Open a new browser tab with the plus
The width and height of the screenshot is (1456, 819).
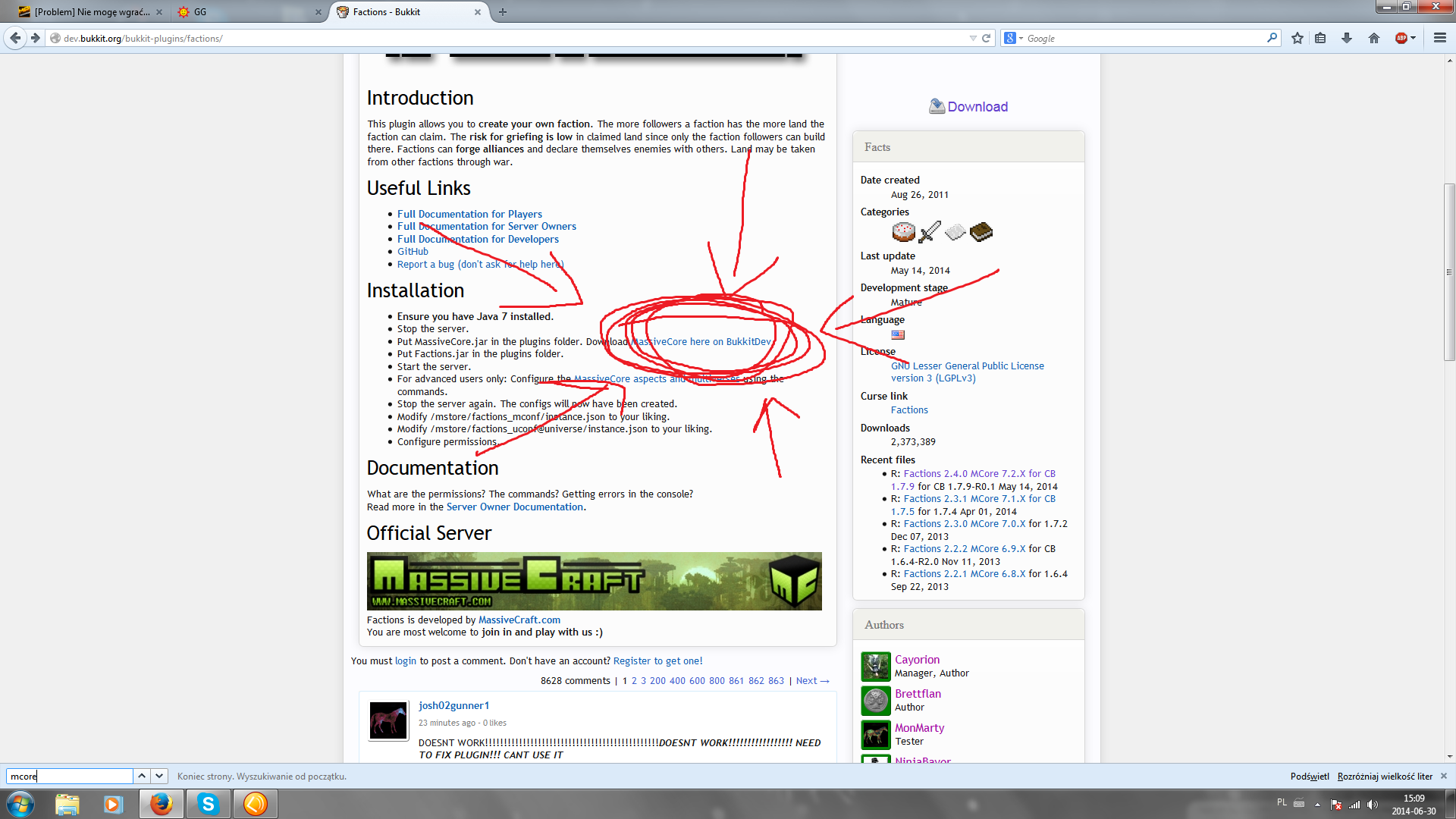[x=503, y=11]
